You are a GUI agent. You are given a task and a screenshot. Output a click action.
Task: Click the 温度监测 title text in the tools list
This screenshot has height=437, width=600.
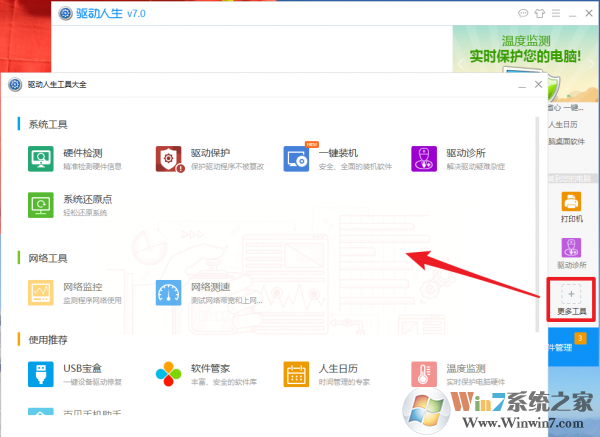point(466,369)
